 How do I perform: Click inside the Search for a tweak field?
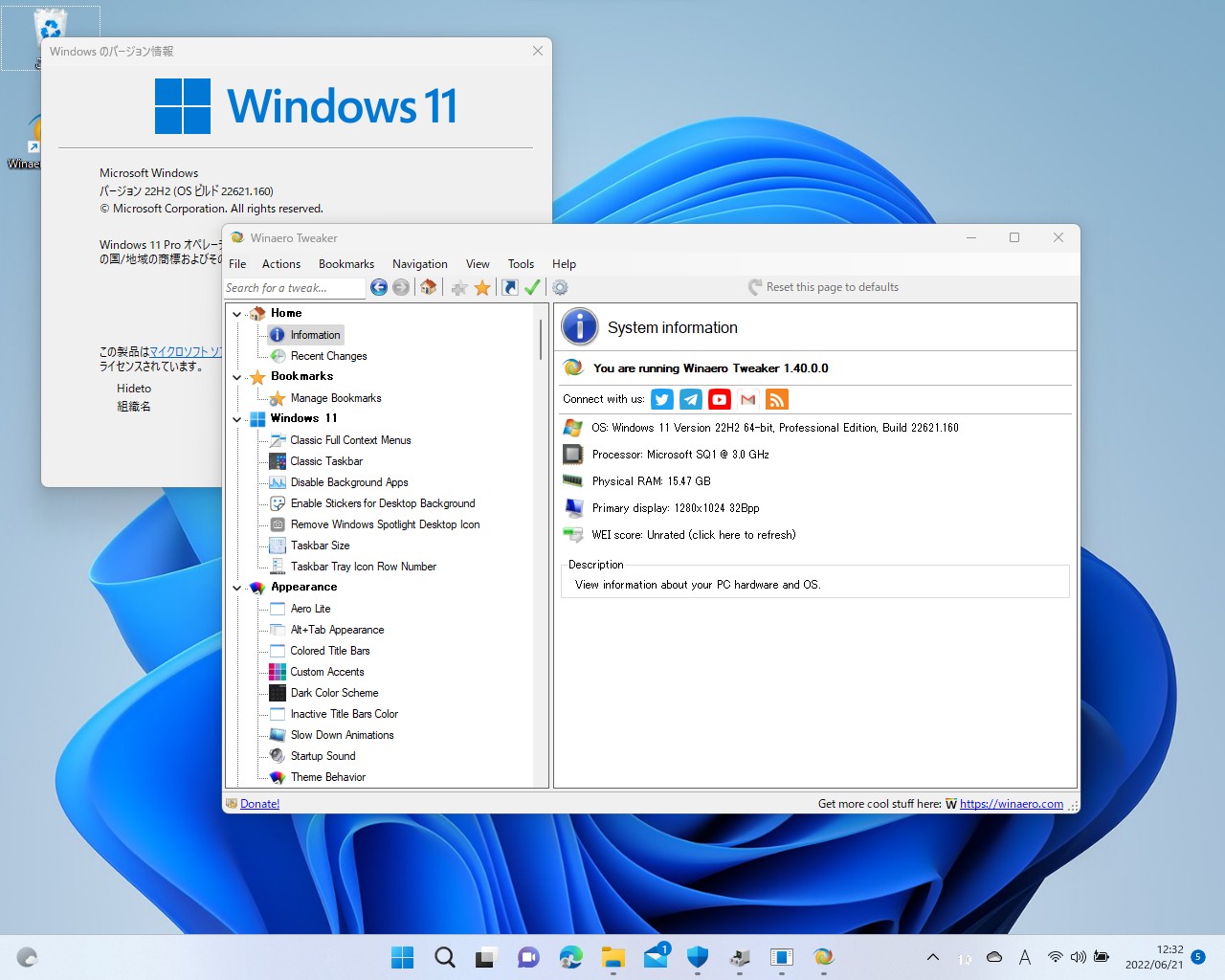292,287
